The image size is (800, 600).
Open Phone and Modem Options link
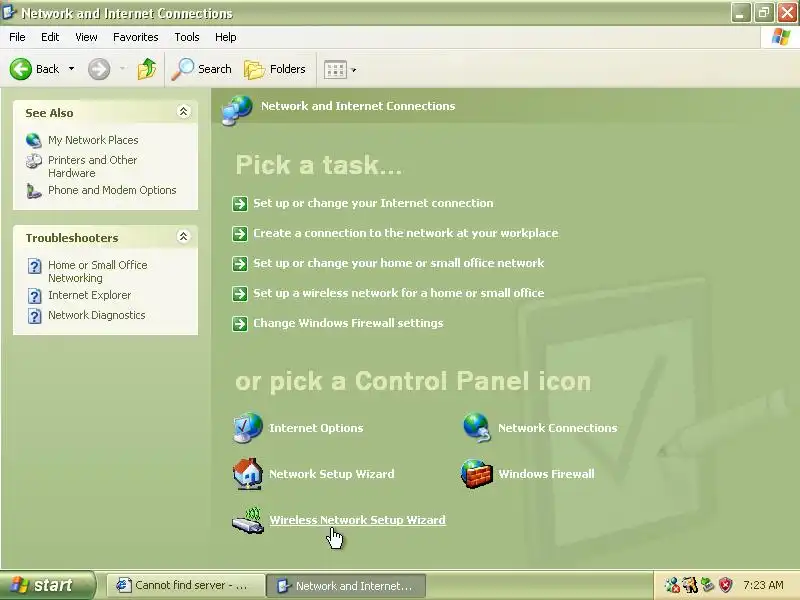(112, 190)
